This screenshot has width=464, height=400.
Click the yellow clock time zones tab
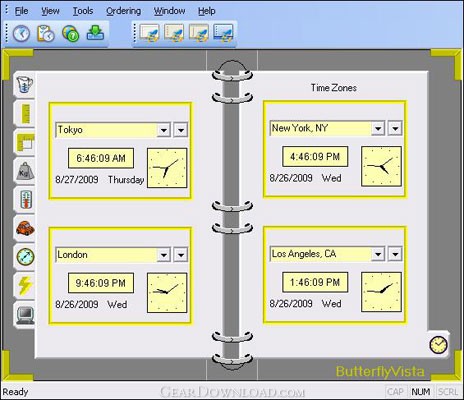438,345
